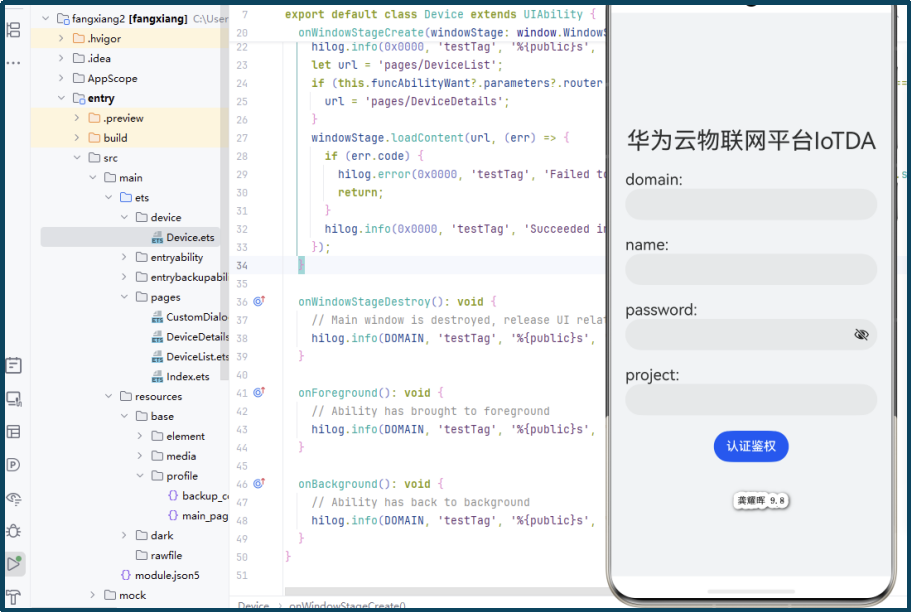Viewport: 911px width, 612px height.
Task: Open module.json5 in the tree
Action: (167, 575)
